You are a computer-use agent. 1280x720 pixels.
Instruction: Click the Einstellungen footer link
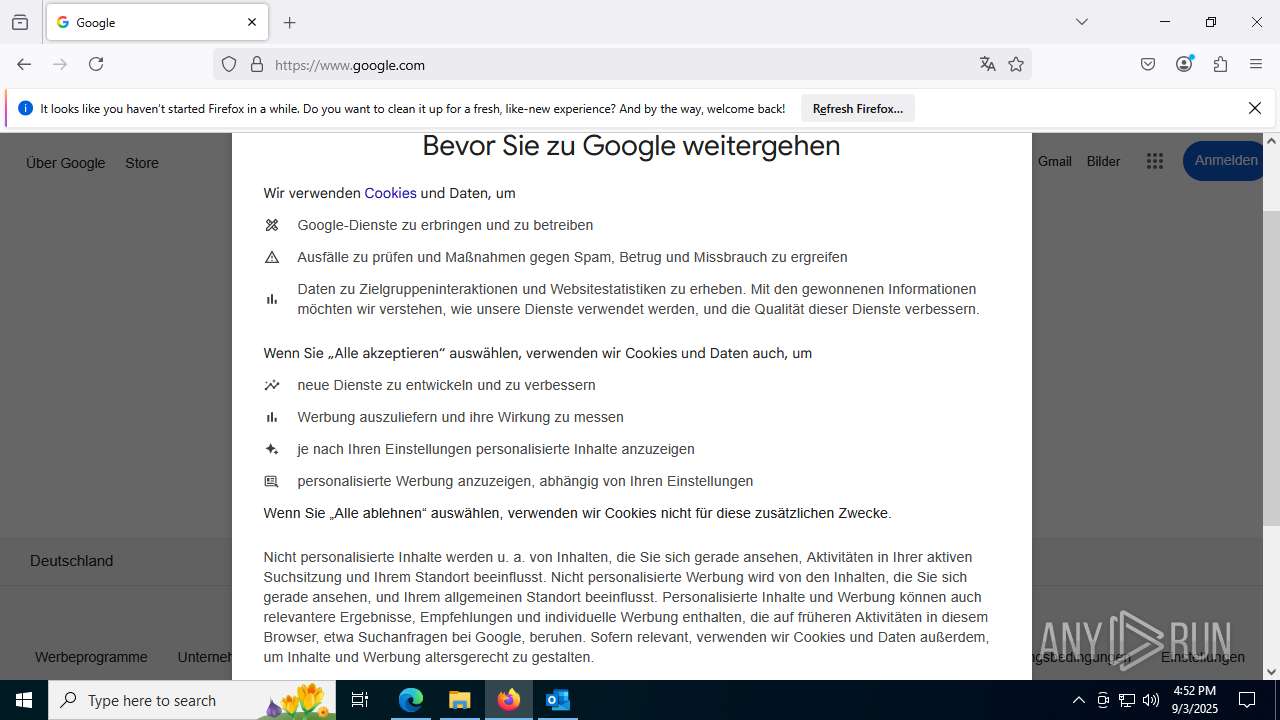point(1203,657)
